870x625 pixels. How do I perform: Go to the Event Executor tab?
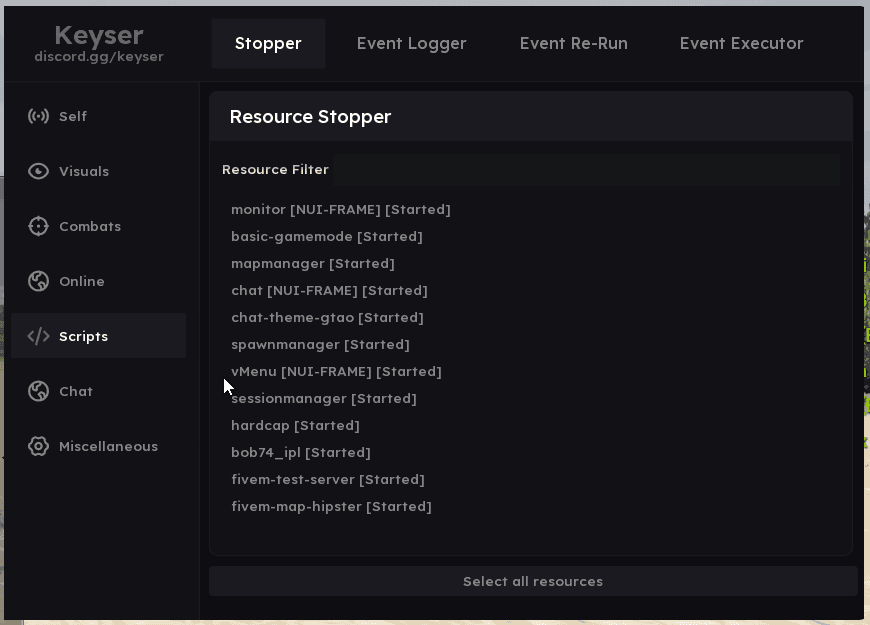741,43
